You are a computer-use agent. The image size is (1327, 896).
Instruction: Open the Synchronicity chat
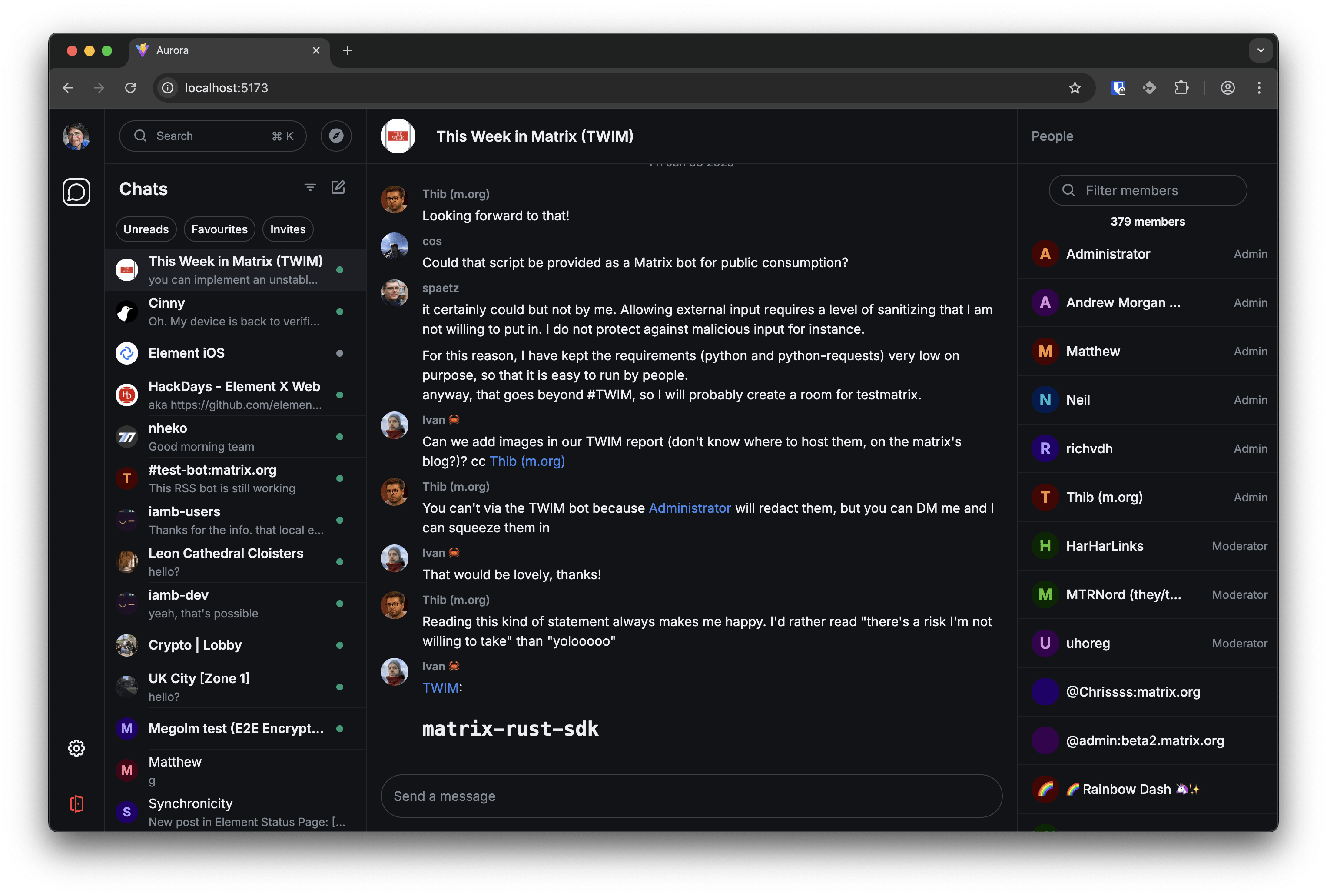(235, 811)
